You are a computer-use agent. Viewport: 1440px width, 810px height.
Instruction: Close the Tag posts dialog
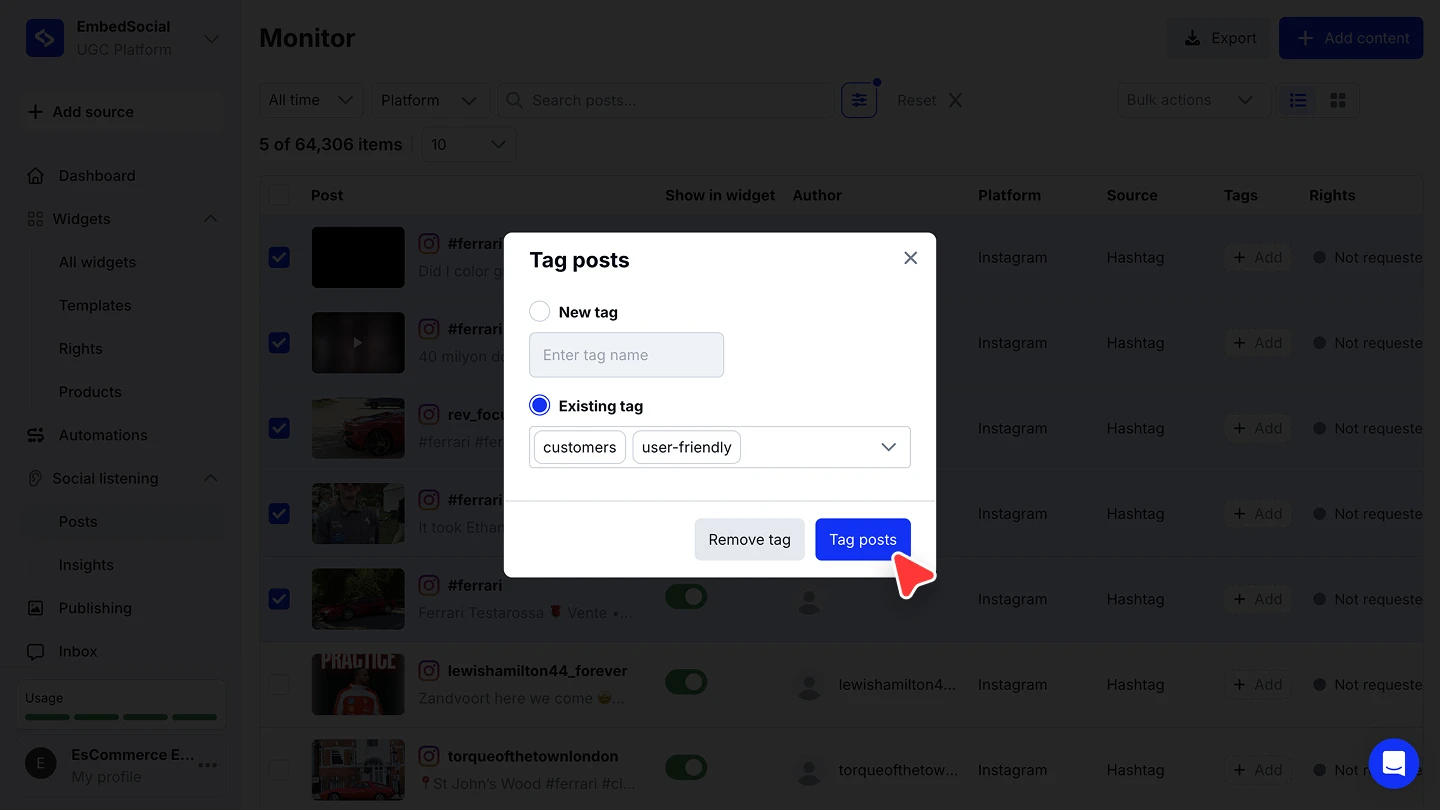910,258
